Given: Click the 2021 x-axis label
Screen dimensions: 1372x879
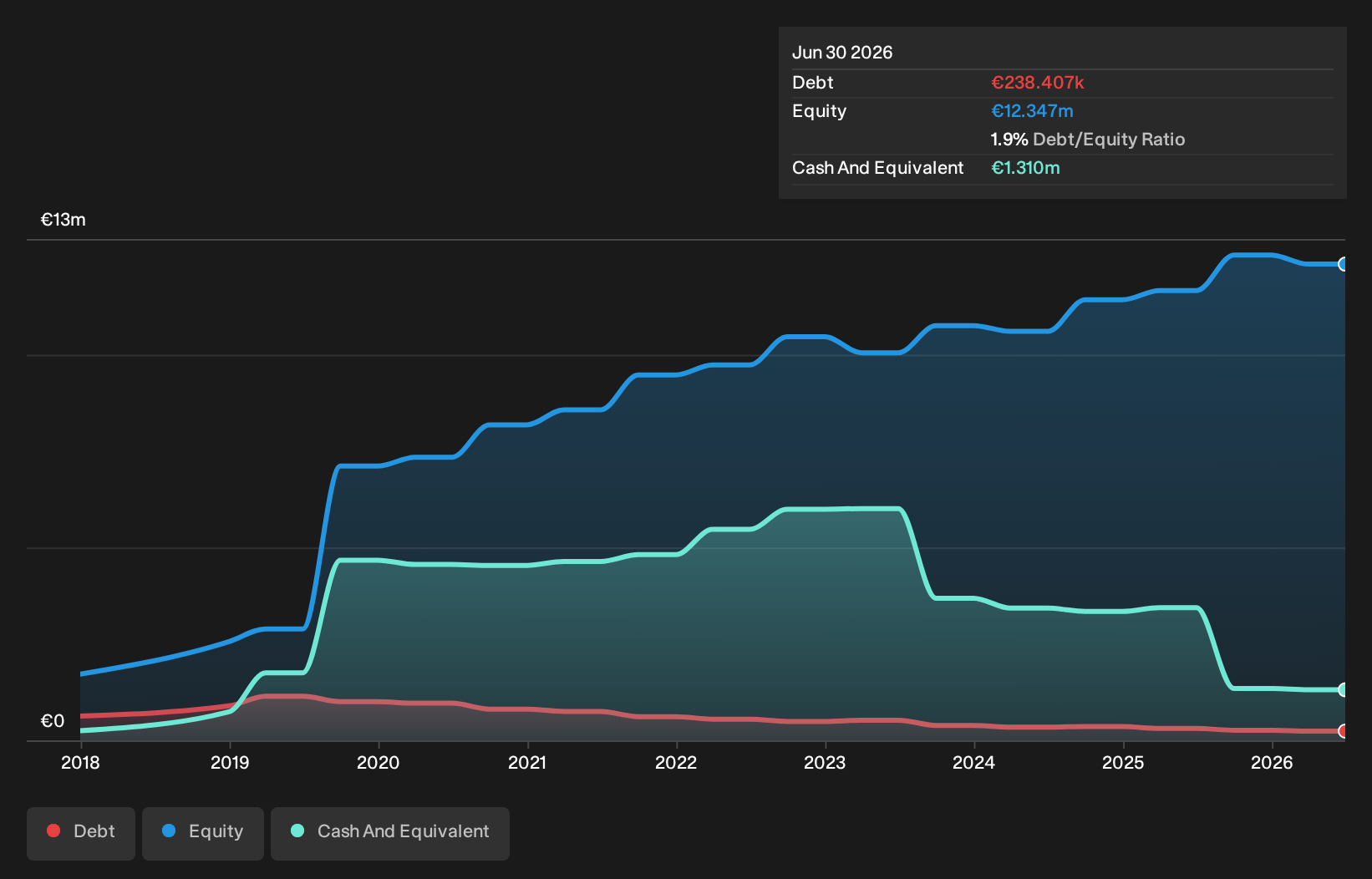Looking at the screenshot, I should tap(527, 762).
